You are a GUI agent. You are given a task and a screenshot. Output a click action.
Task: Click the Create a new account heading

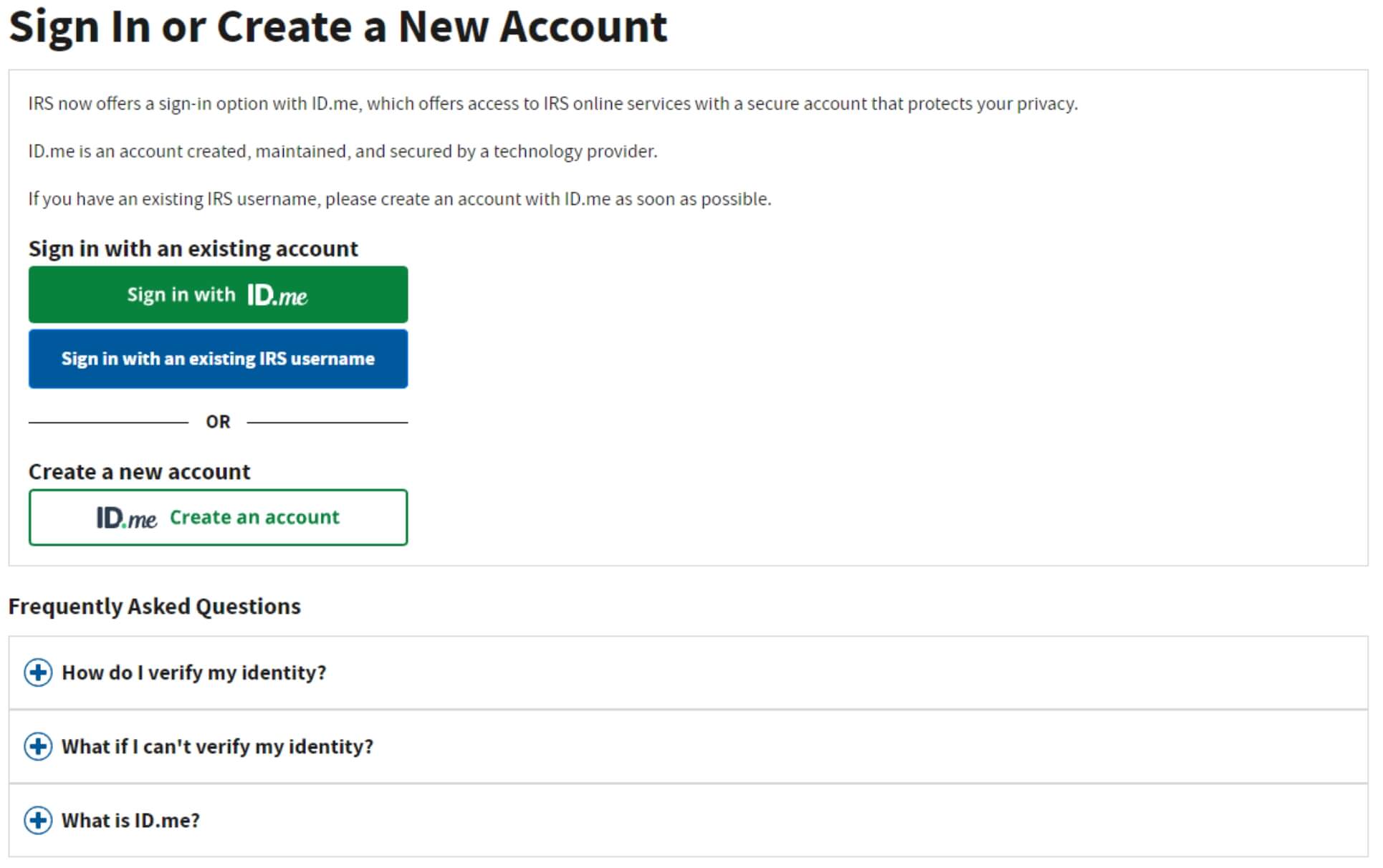click(x=139, y=472)
